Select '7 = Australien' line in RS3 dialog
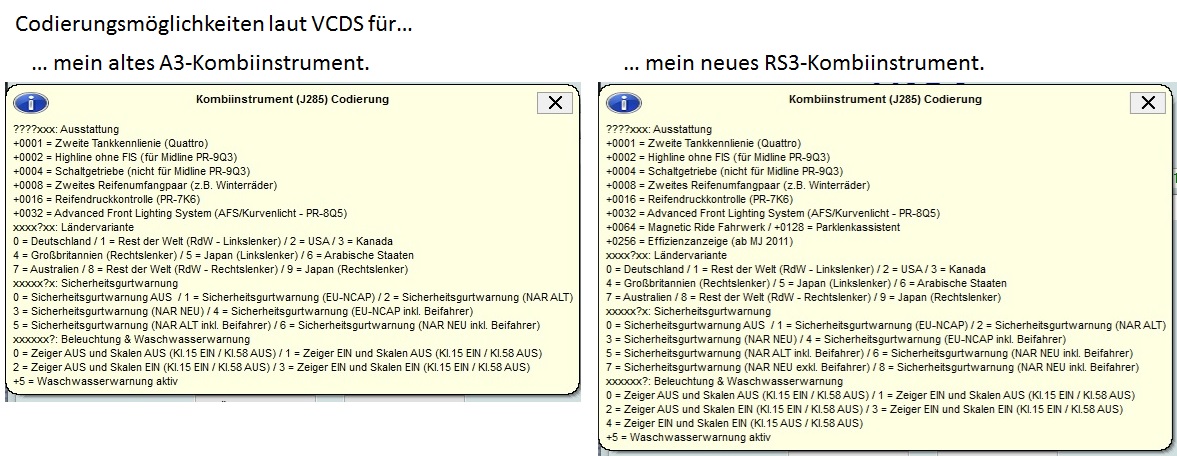 click(x=803, y=297)
